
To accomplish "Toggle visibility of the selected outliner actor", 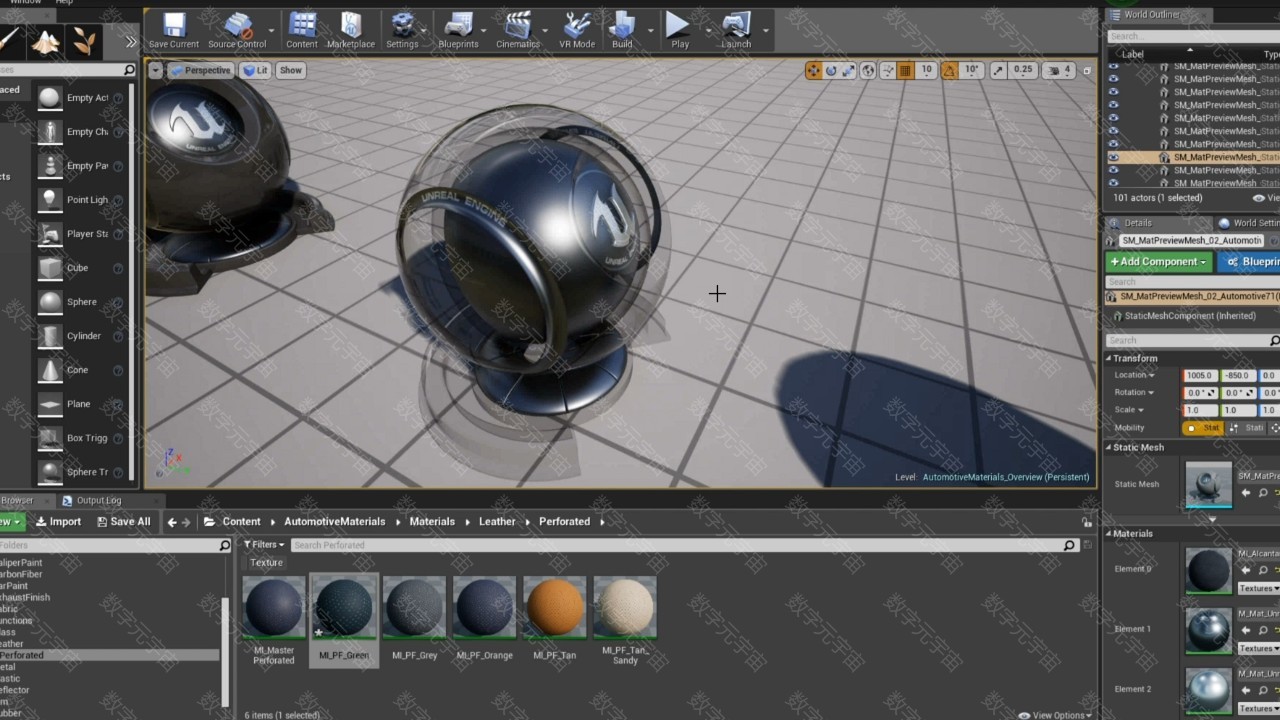I will pos(1113,157).
